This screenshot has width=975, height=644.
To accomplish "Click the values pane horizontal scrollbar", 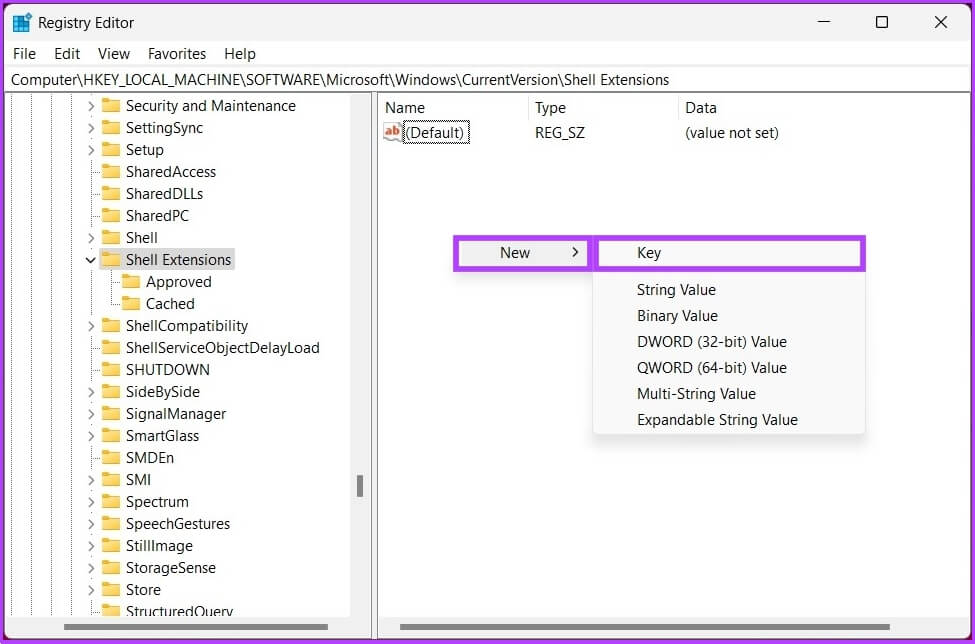I will (x=645, y=627).
